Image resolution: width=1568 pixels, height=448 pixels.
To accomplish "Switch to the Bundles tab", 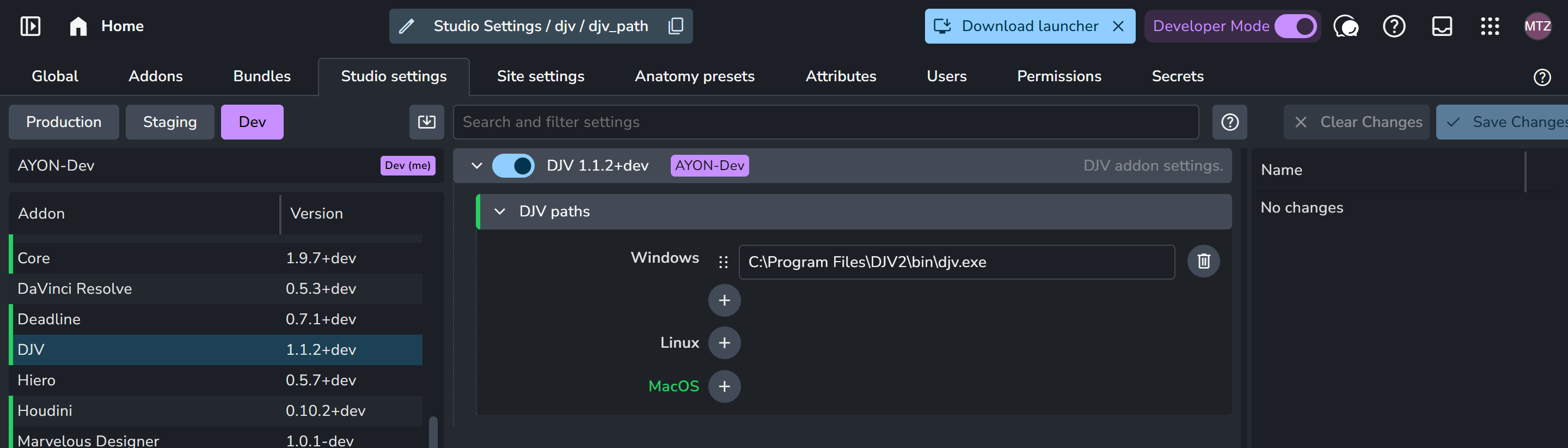I will [262, 76].
